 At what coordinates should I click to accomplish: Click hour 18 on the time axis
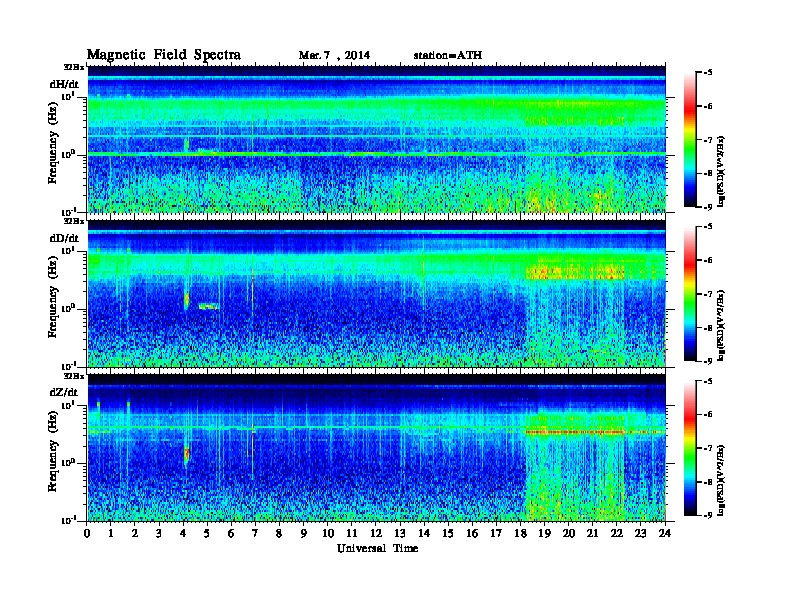coord(520,534)
